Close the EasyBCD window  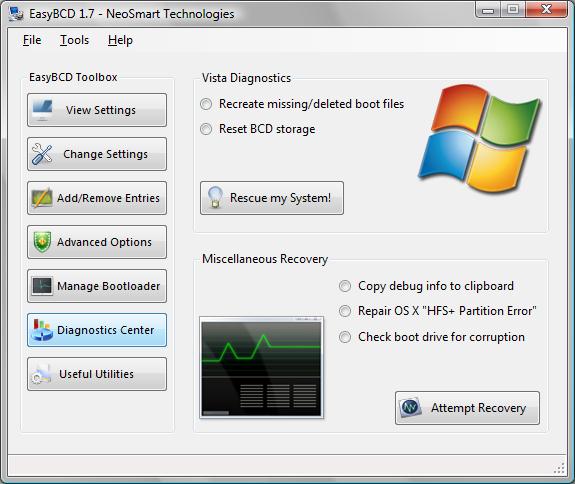coord(546,9)
